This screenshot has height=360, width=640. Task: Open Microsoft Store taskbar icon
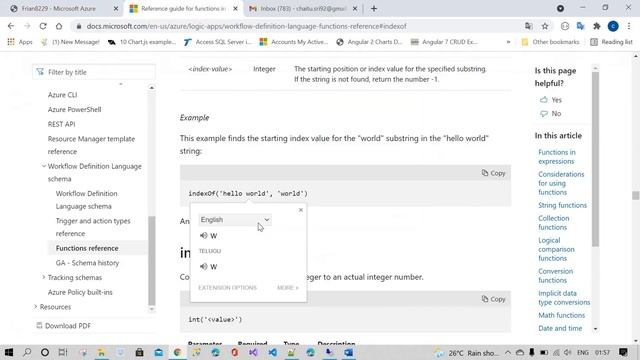tap(139, 352)
